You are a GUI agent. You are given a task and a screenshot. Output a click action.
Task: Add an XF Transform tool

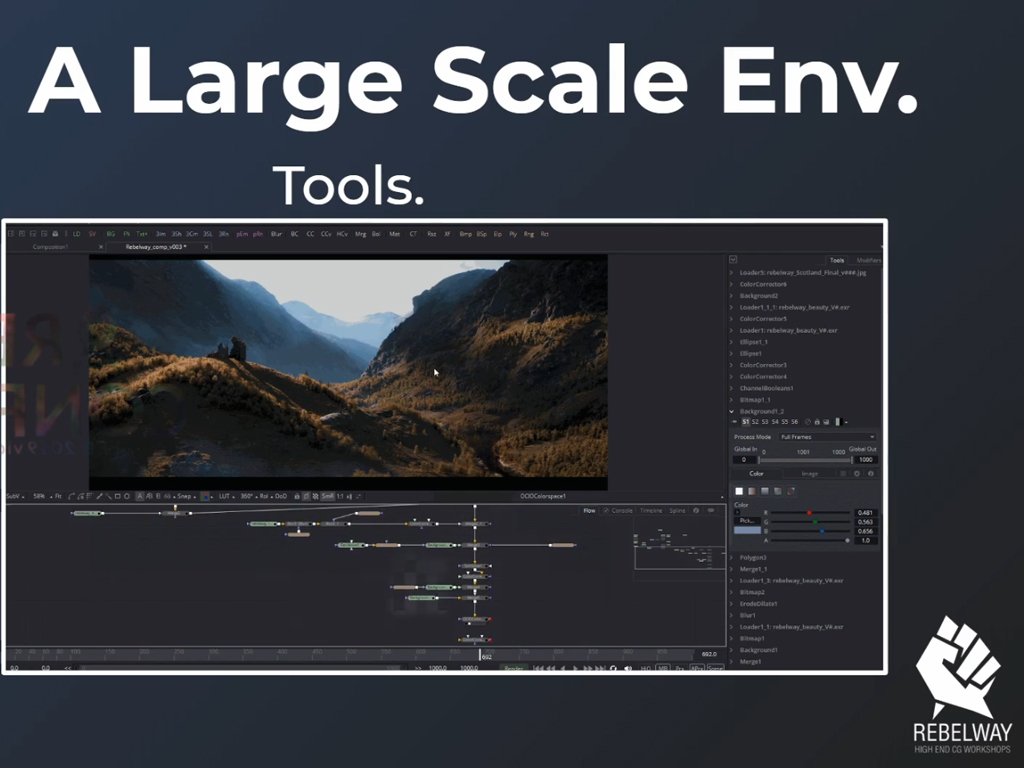click(x=447, y=234)
